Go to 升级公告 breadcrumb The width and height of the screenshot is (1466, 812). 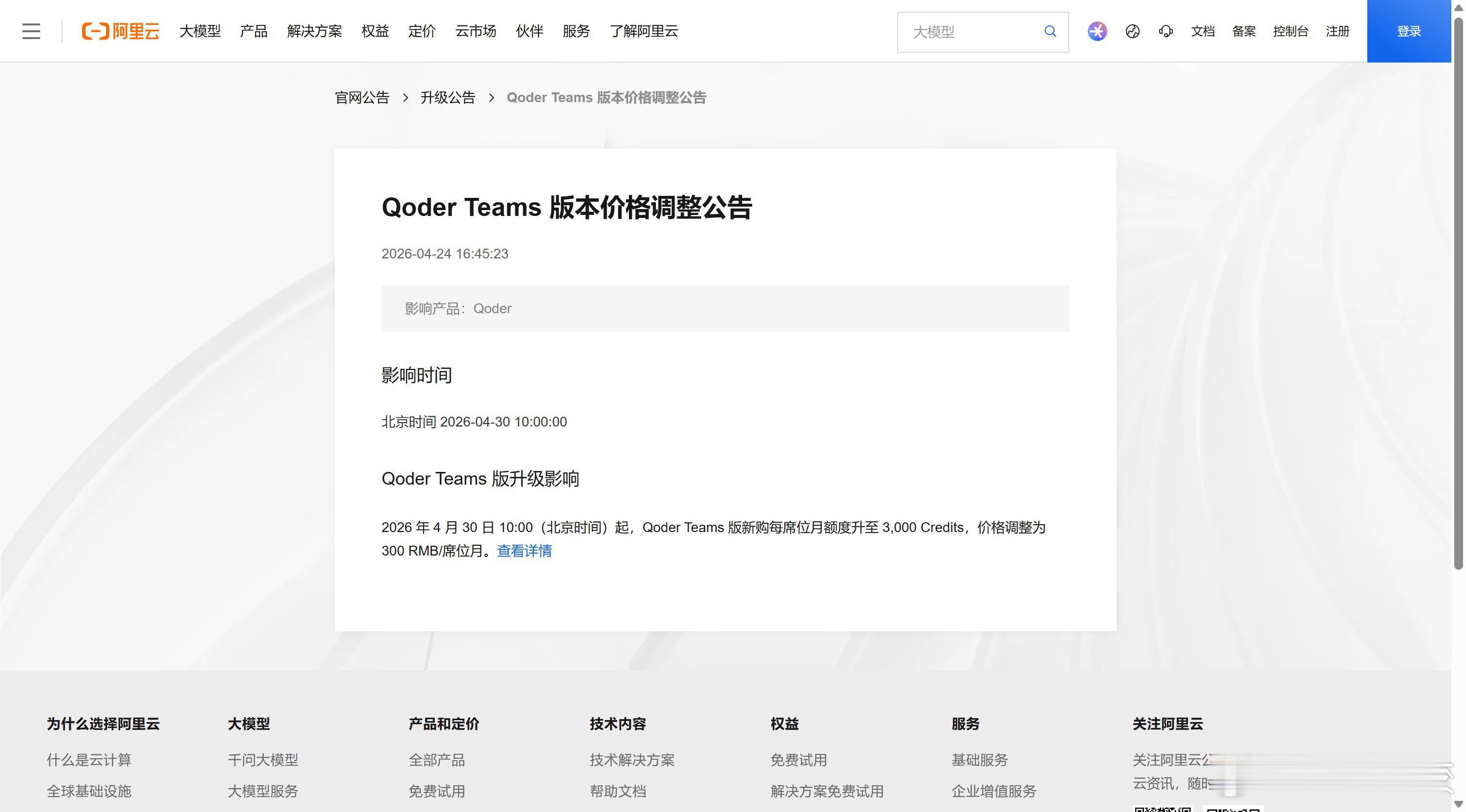(448, 98)
